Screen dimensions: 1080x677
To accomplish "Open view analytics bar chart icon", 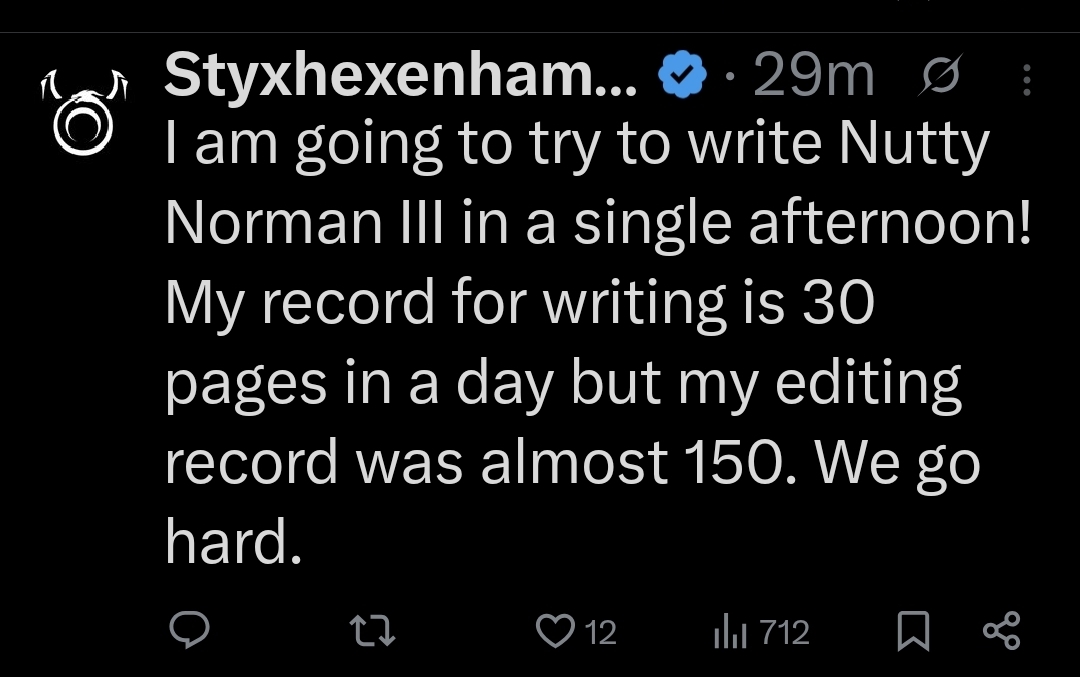I will click(730, 631).
